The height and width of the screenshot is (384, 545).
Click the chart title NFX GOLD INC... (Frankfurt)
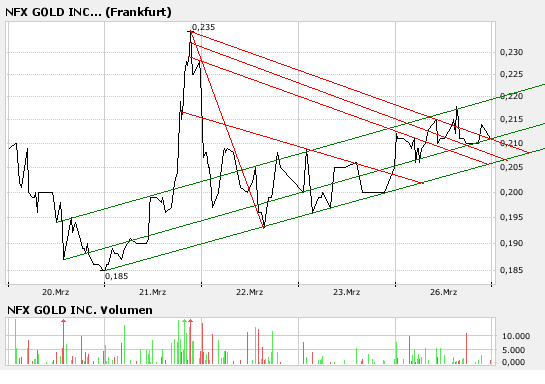click(88, 12)
